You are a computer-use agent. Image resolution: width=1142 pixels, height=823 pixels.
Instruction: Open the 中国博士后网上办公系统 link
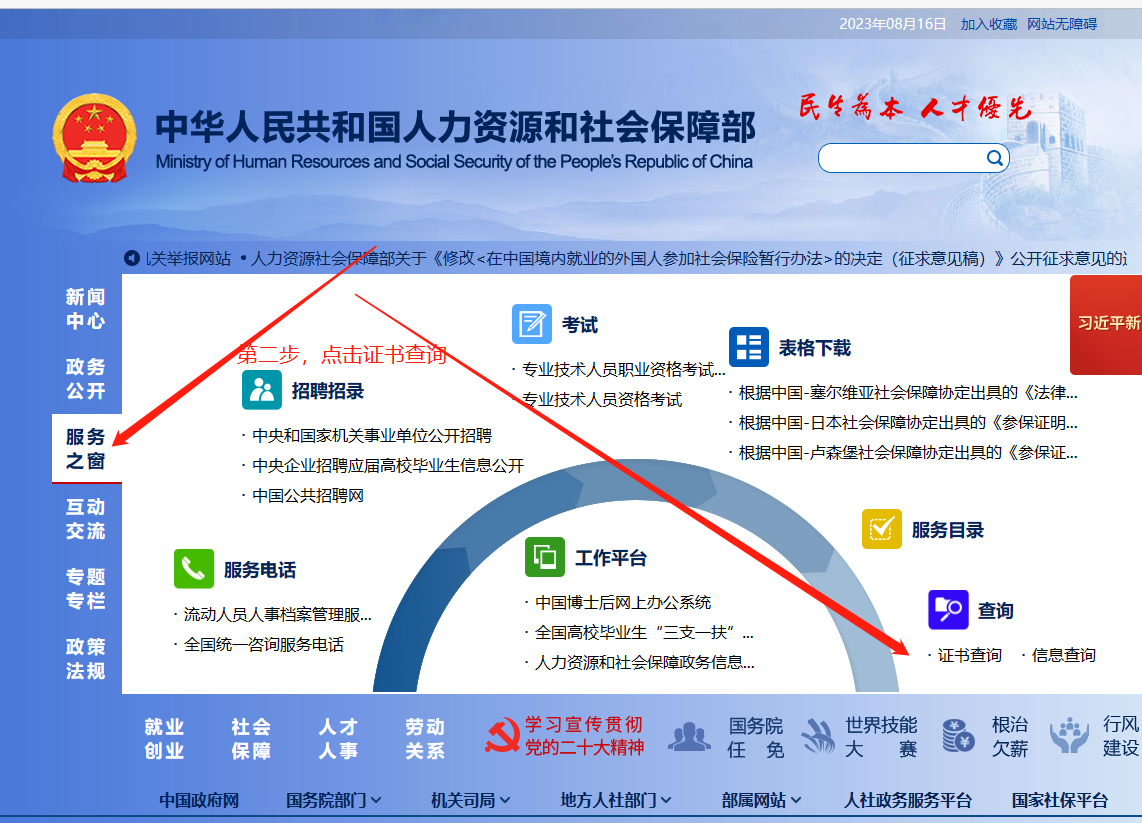(x=623, y=602)
